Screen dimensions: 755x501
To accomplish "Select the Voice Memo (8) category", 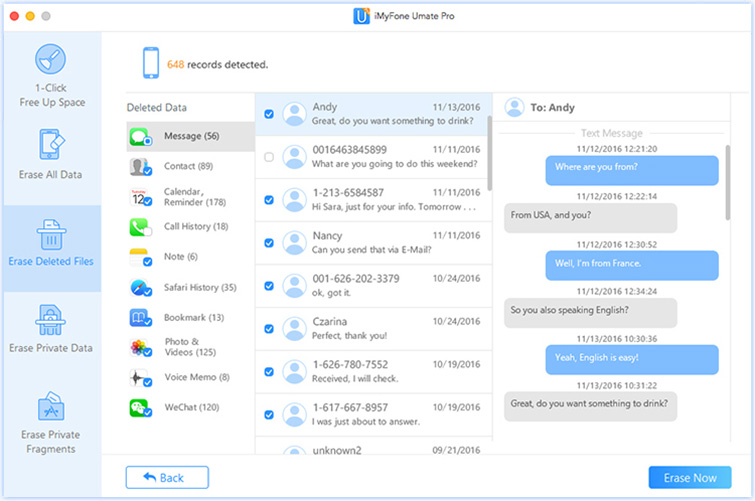I will [191, 377].
